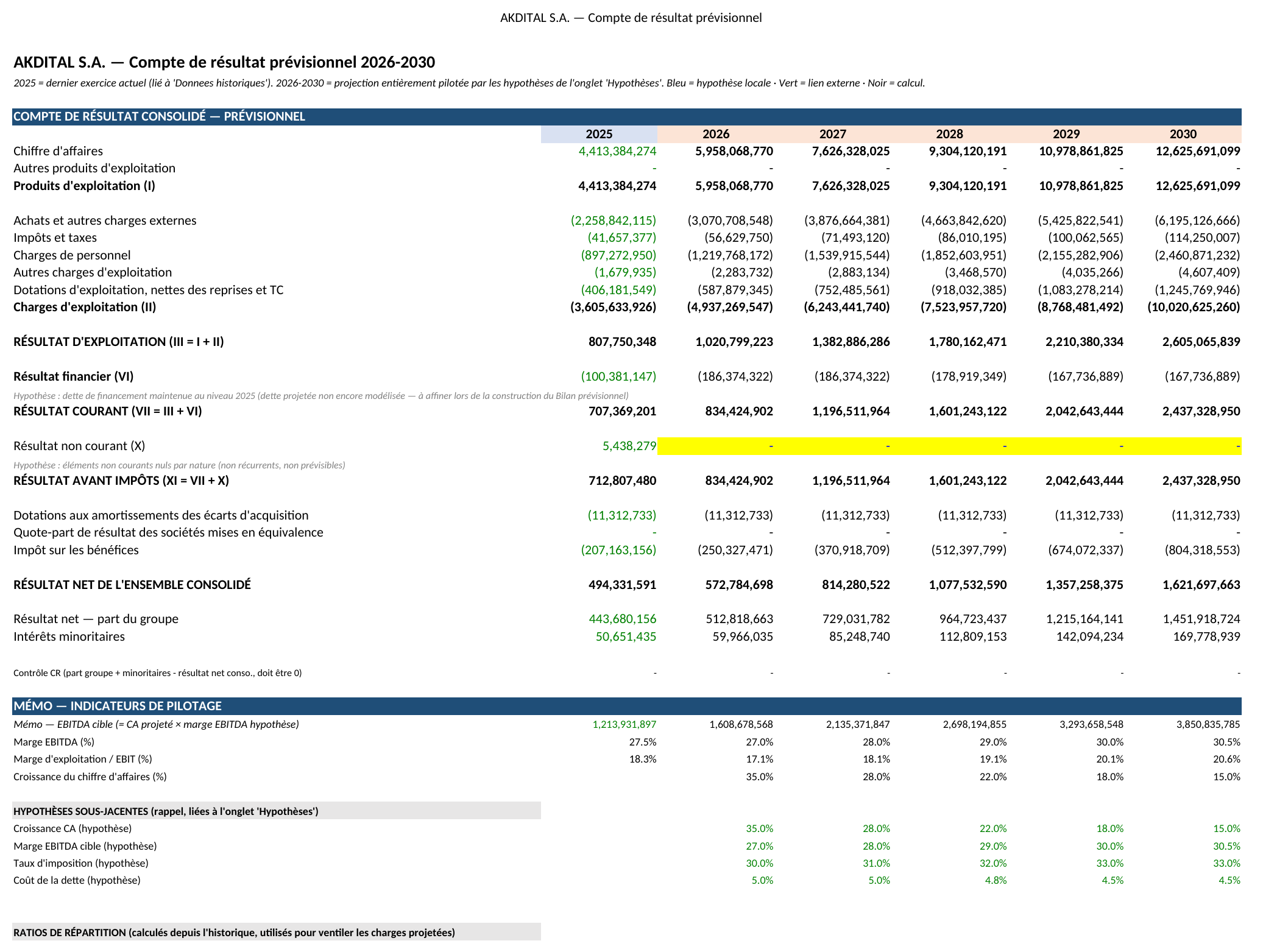
Task: Select the green Résultat non courant value 5,438,279
Action: point(629,446)
